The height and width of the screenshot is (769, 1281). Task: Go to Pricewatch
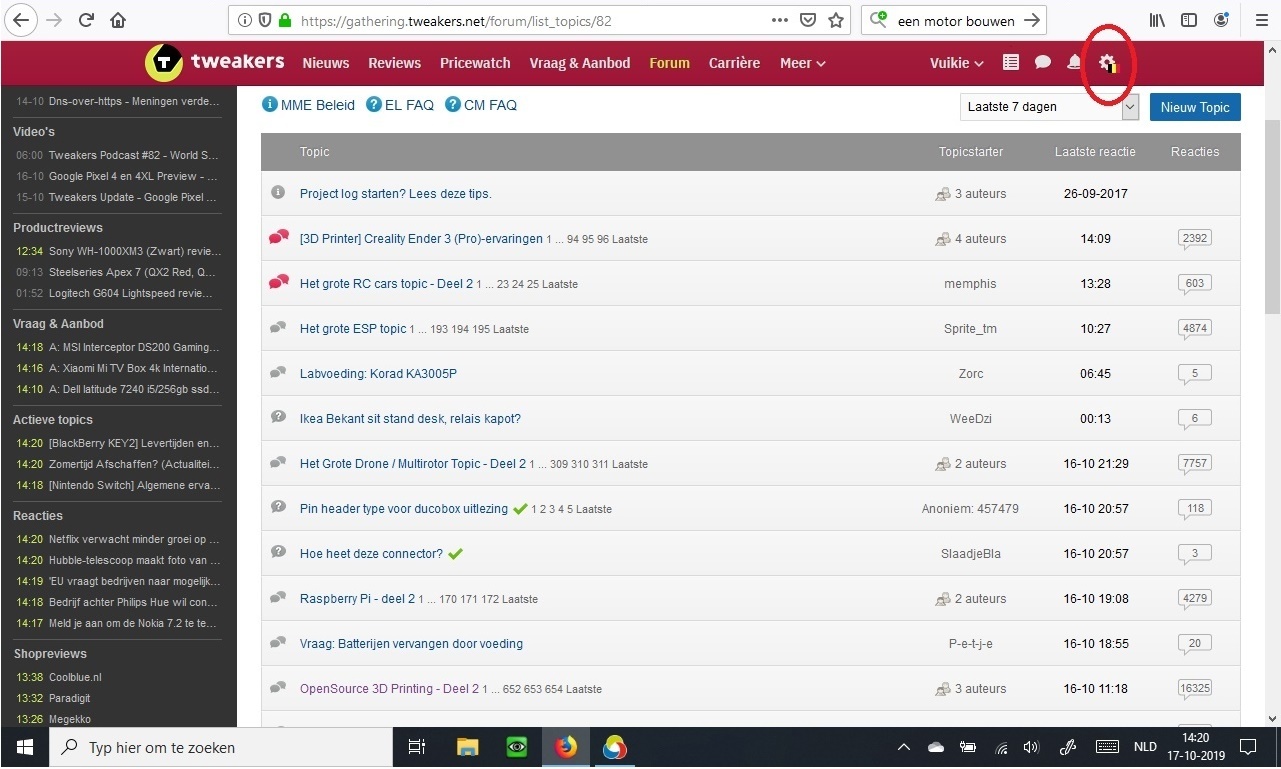click(x=475, y=63)
